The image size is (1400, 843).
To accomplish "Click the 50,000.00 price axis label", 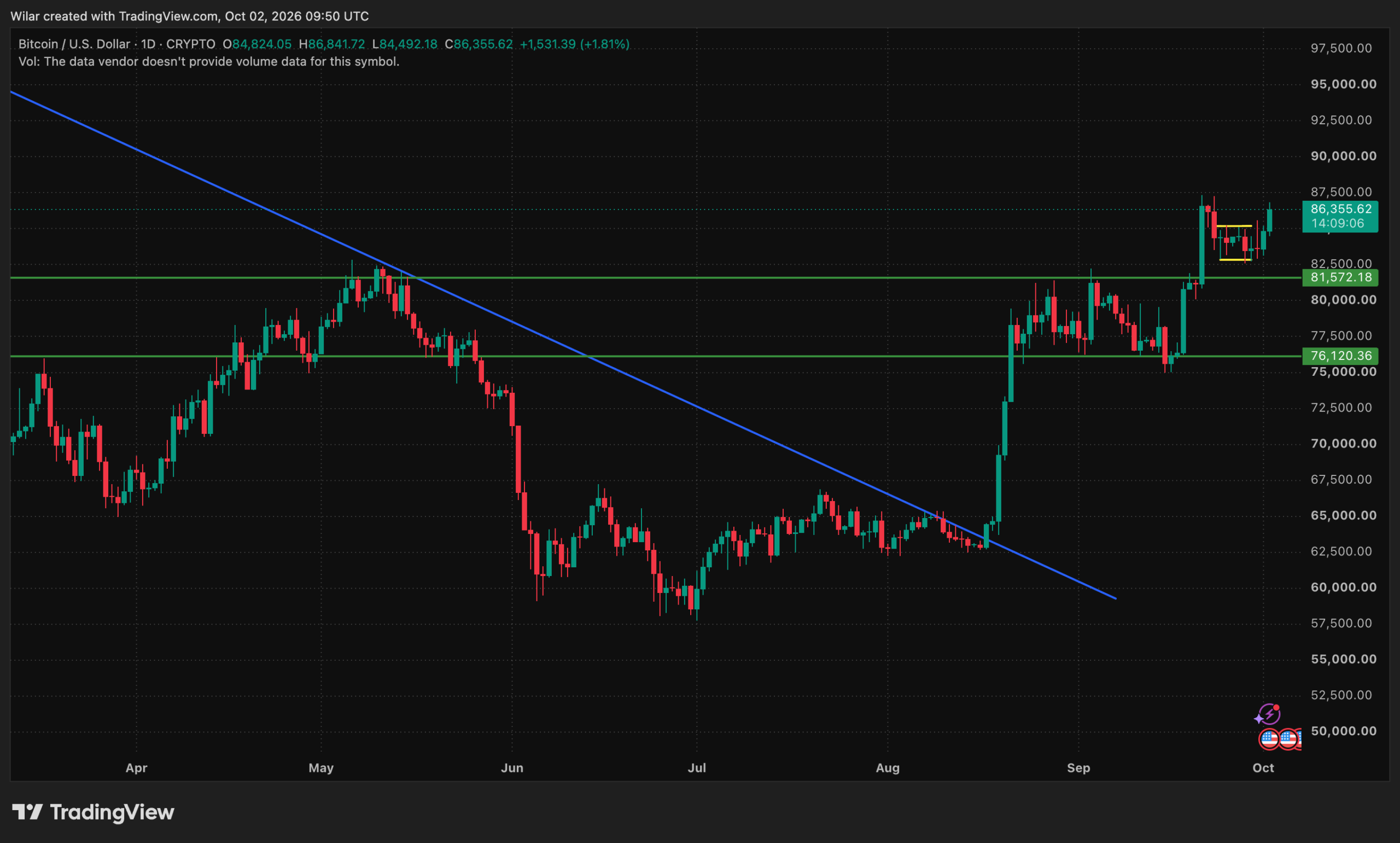I will point(1343,730).
